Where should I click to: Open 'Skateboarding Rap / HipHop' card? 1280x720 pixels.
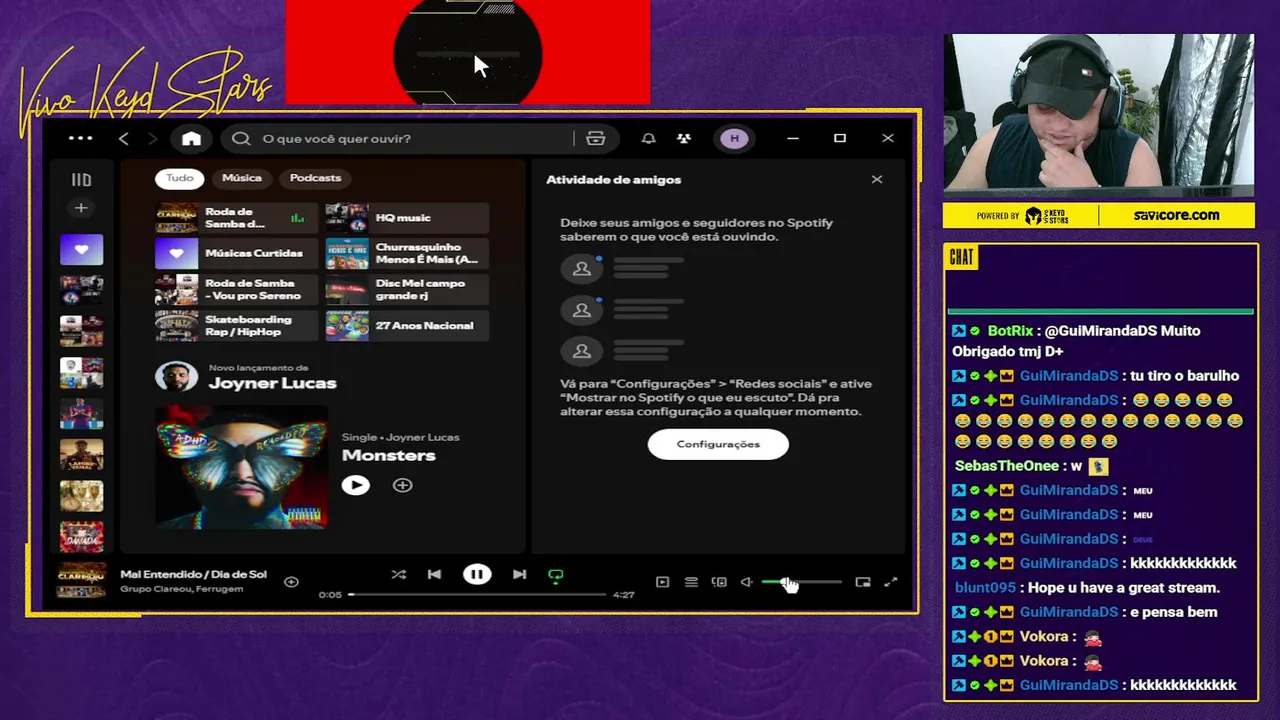tap(236, 326)
